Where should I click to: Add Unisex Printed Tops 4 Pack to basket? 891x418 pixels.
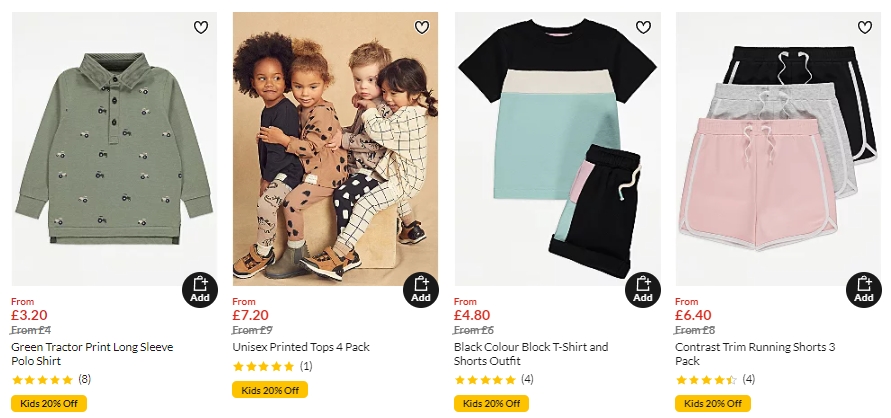pos(421,289)
